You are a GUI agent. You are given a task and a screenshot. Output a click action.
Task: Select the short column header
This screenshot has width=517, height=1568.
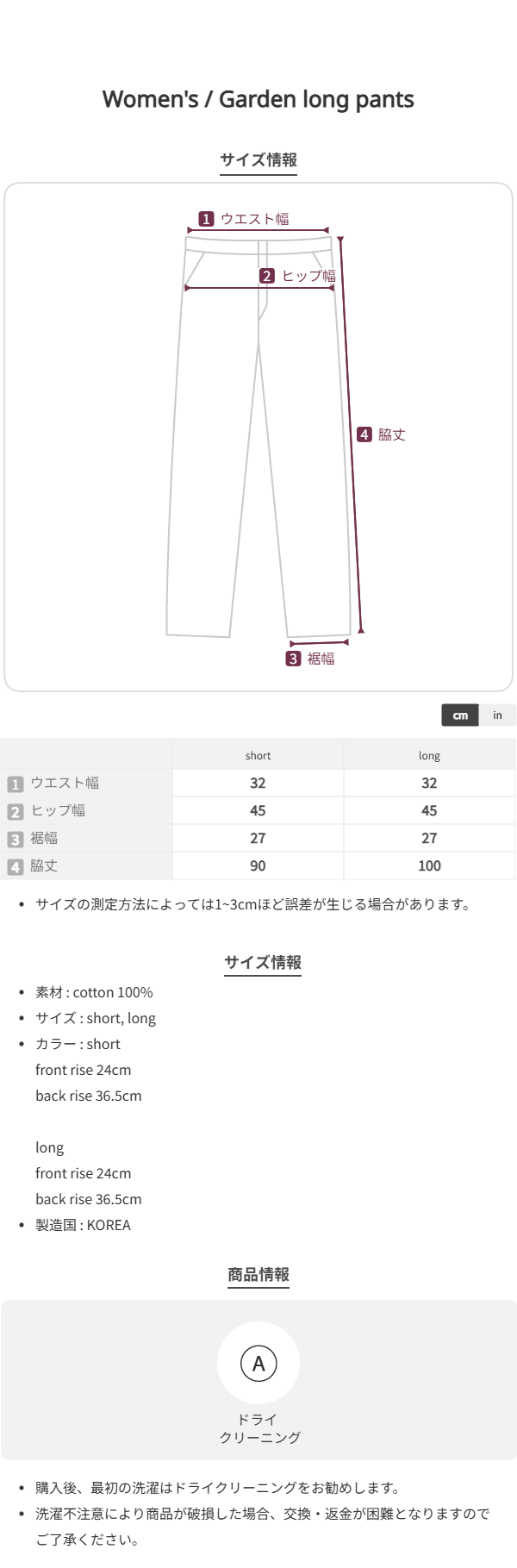[x=258, y=755]
